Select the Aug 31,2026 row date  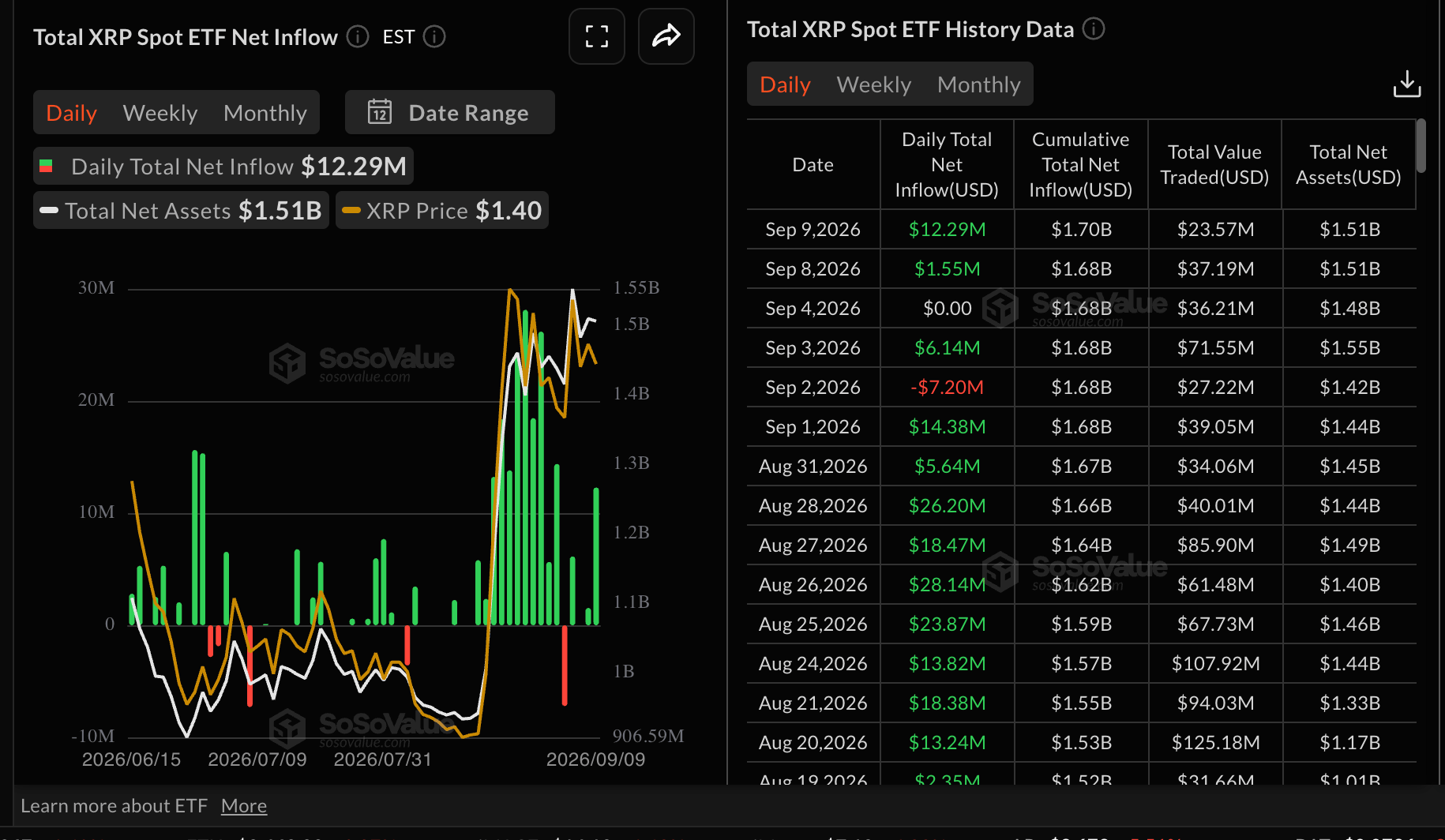[x=813, y=467]
